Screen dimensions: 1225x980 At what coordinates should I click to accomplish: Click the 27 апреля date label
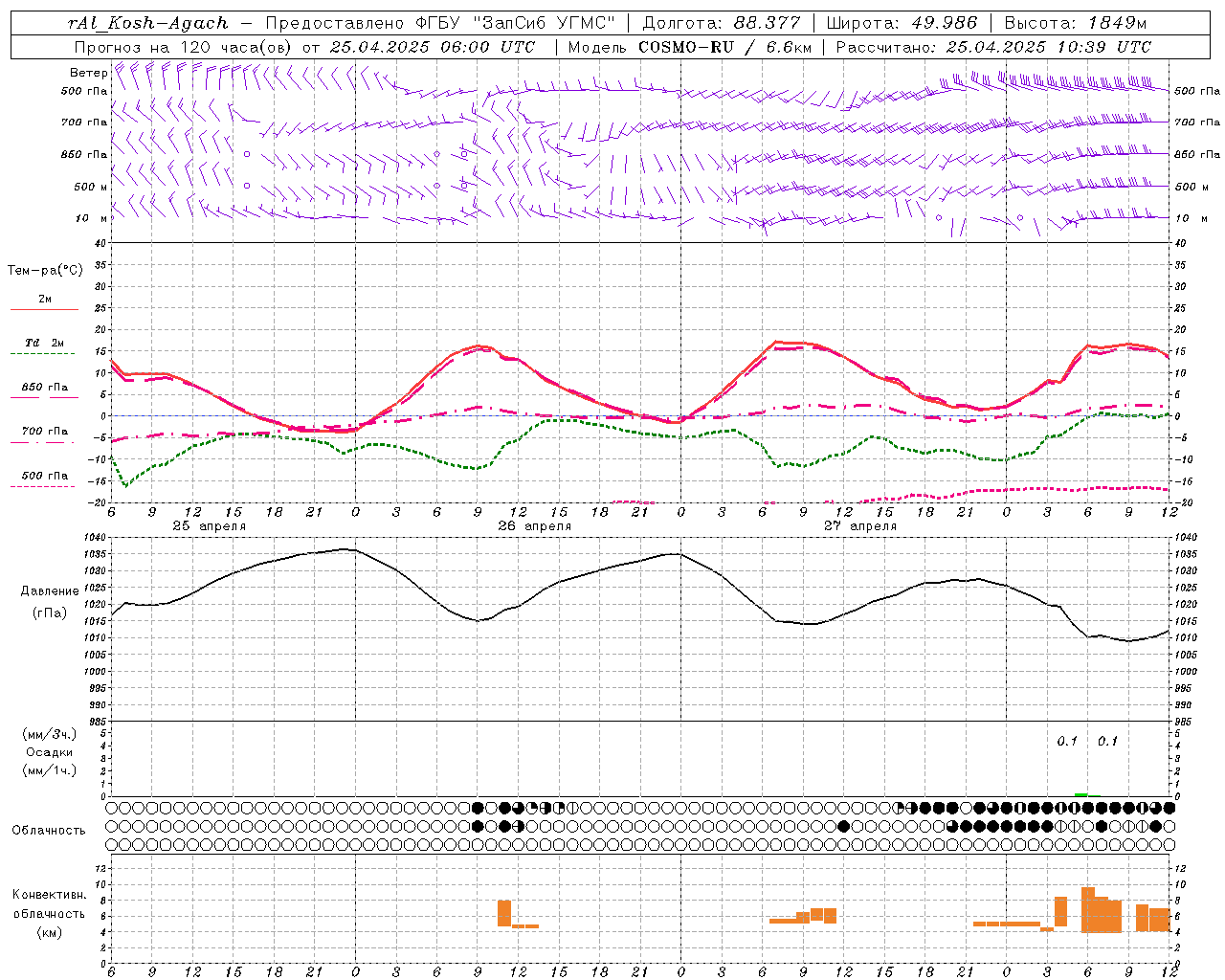pos(859,526)
